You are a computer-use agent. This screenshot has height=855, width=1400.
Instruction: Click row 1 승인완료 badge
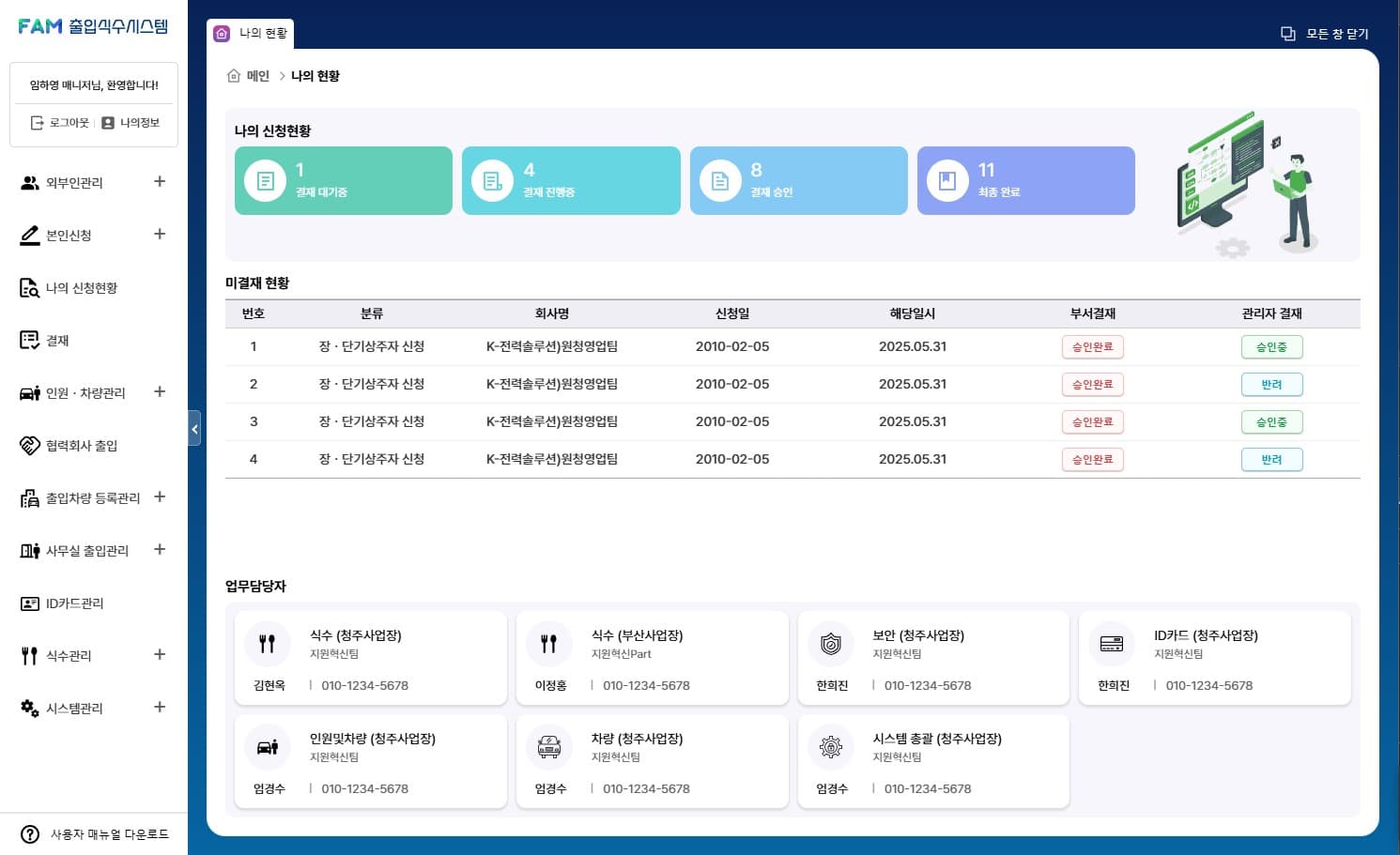pyautogui.click(x=1093, y=347)
